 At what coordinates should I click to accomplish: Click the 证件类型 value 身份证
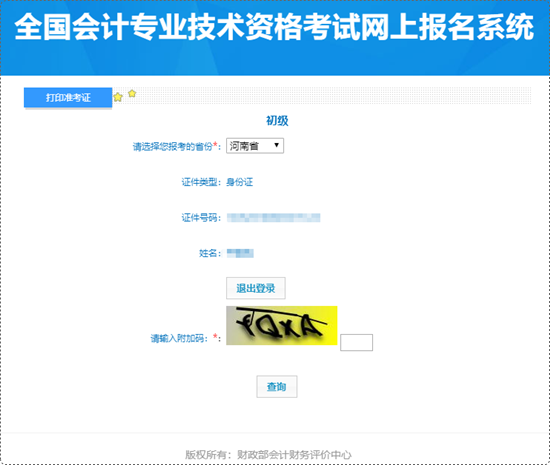[x=240, y=182]
